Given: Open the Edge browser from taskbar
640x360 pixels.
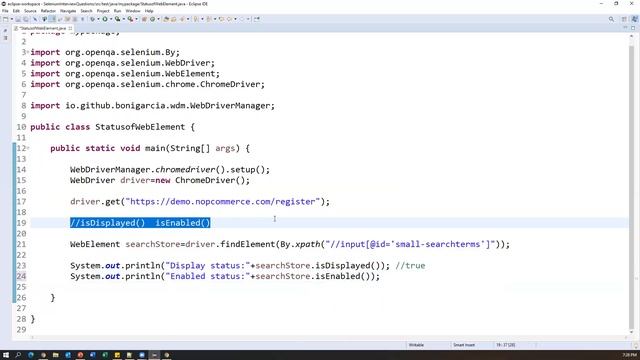Looking at the screenshot, I should [31, 355].
